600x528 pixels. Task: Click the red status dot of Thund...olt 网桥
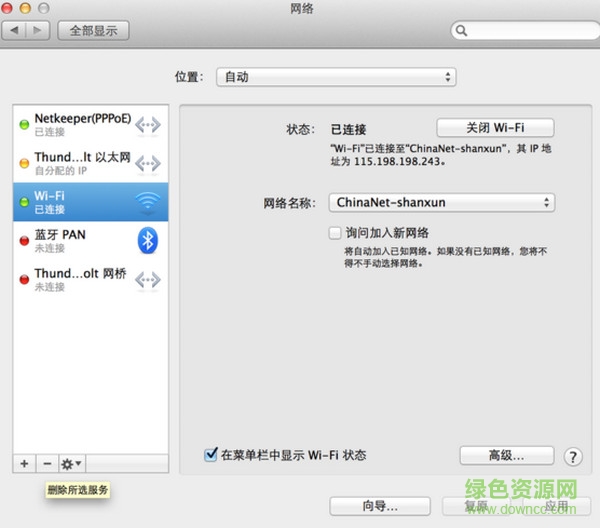[x=24, y=280]
